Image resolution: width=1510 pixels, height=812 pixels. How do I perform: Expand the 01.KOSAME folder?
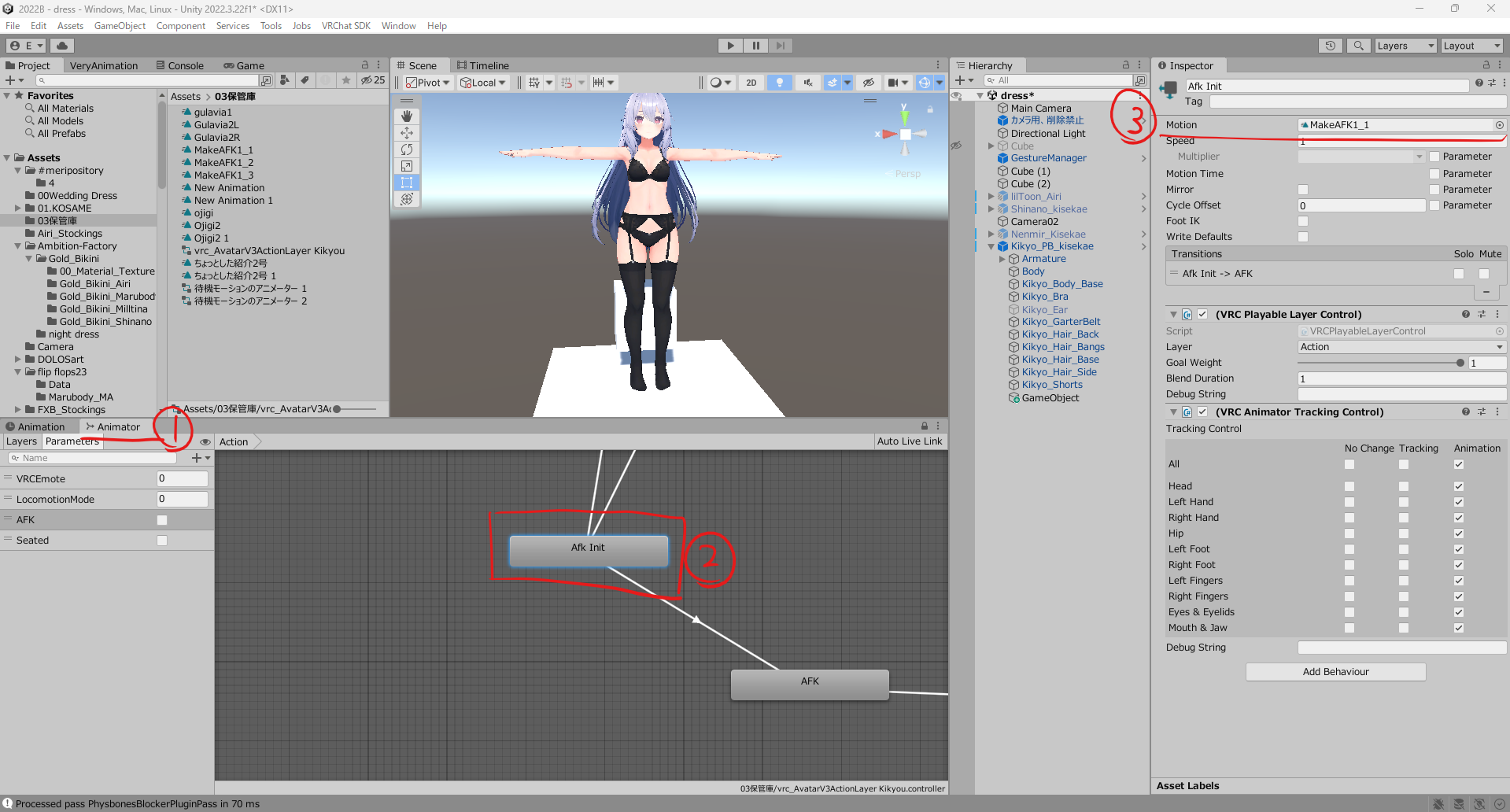coord(18,209)
